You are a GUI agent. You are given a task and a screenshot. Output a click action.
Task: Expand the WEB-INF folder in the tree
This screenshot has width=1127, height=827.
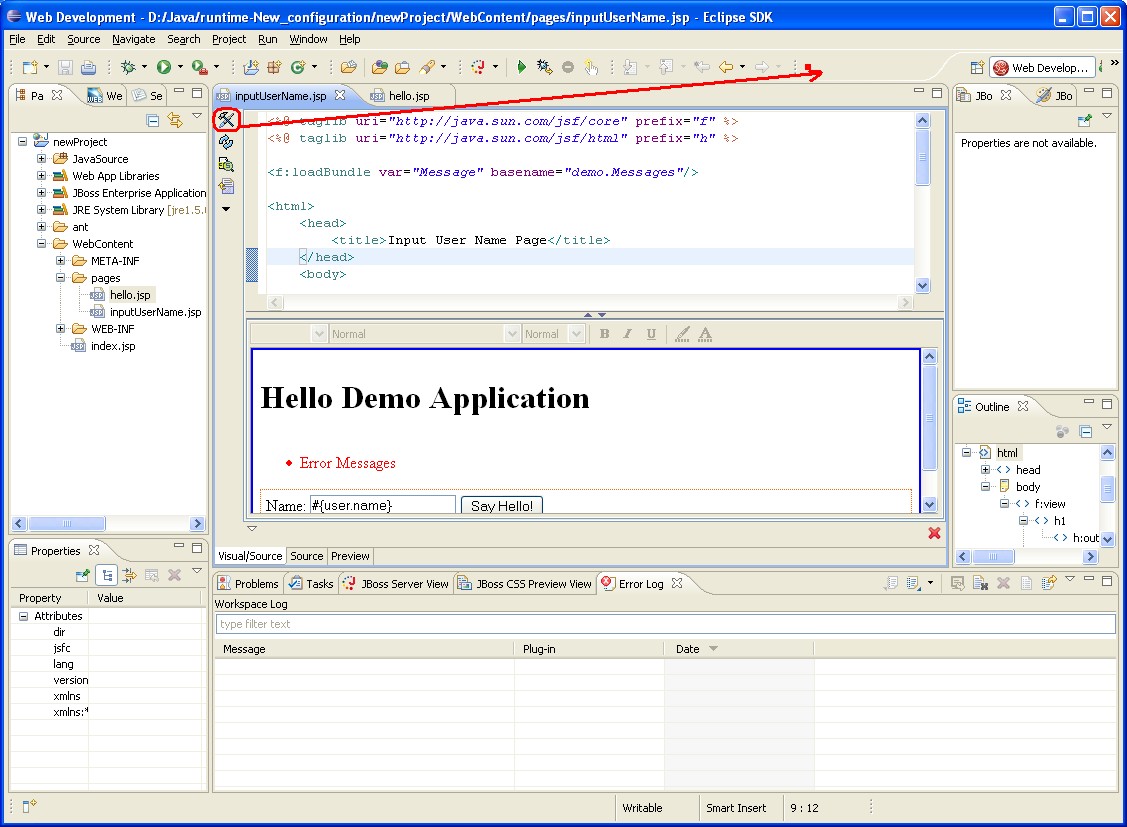coord(61,329)
